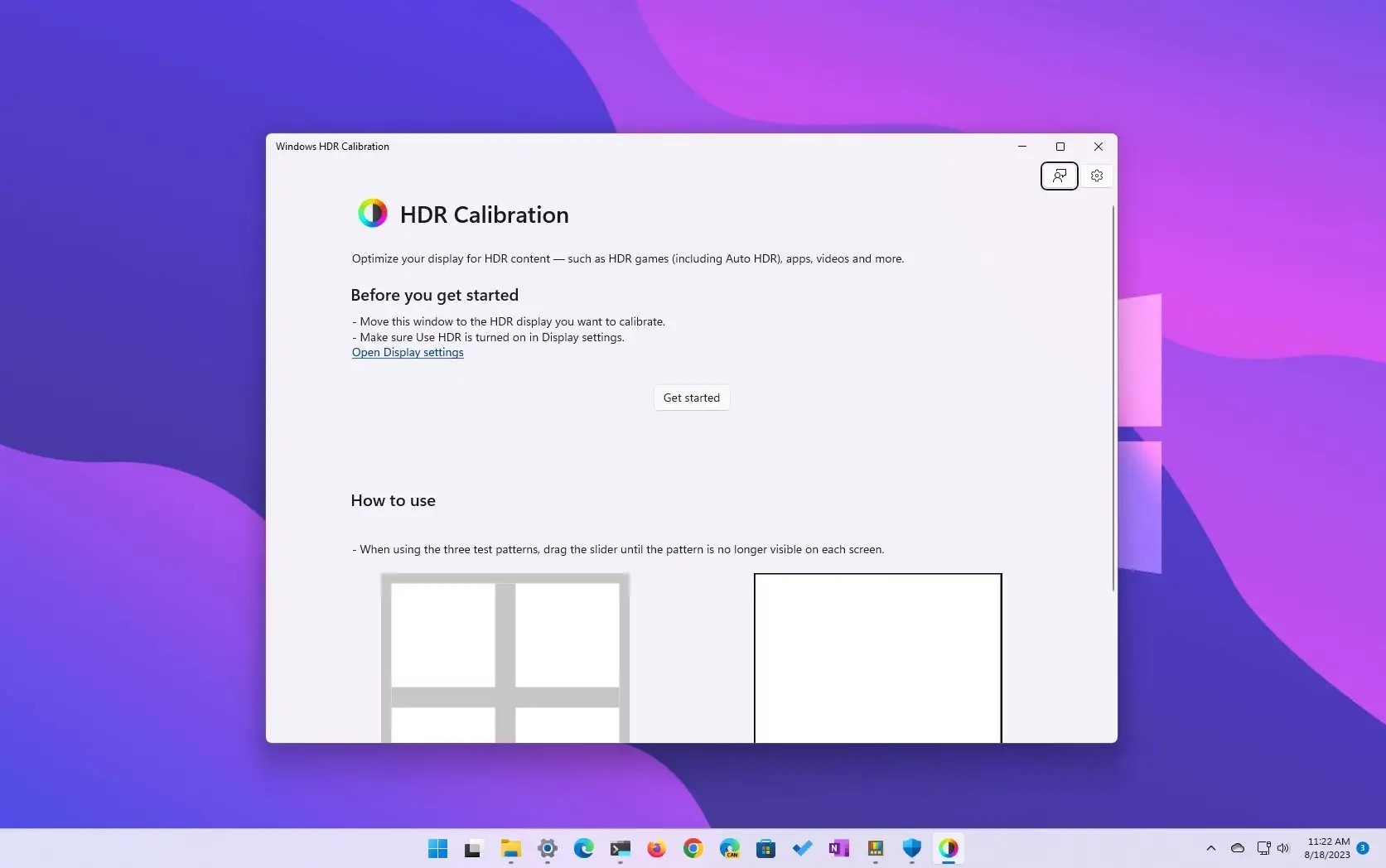Screen dimensions: 1386x868
Task: Open the HDR Calibration app in the taskbar
Action: tap(948, 848)
